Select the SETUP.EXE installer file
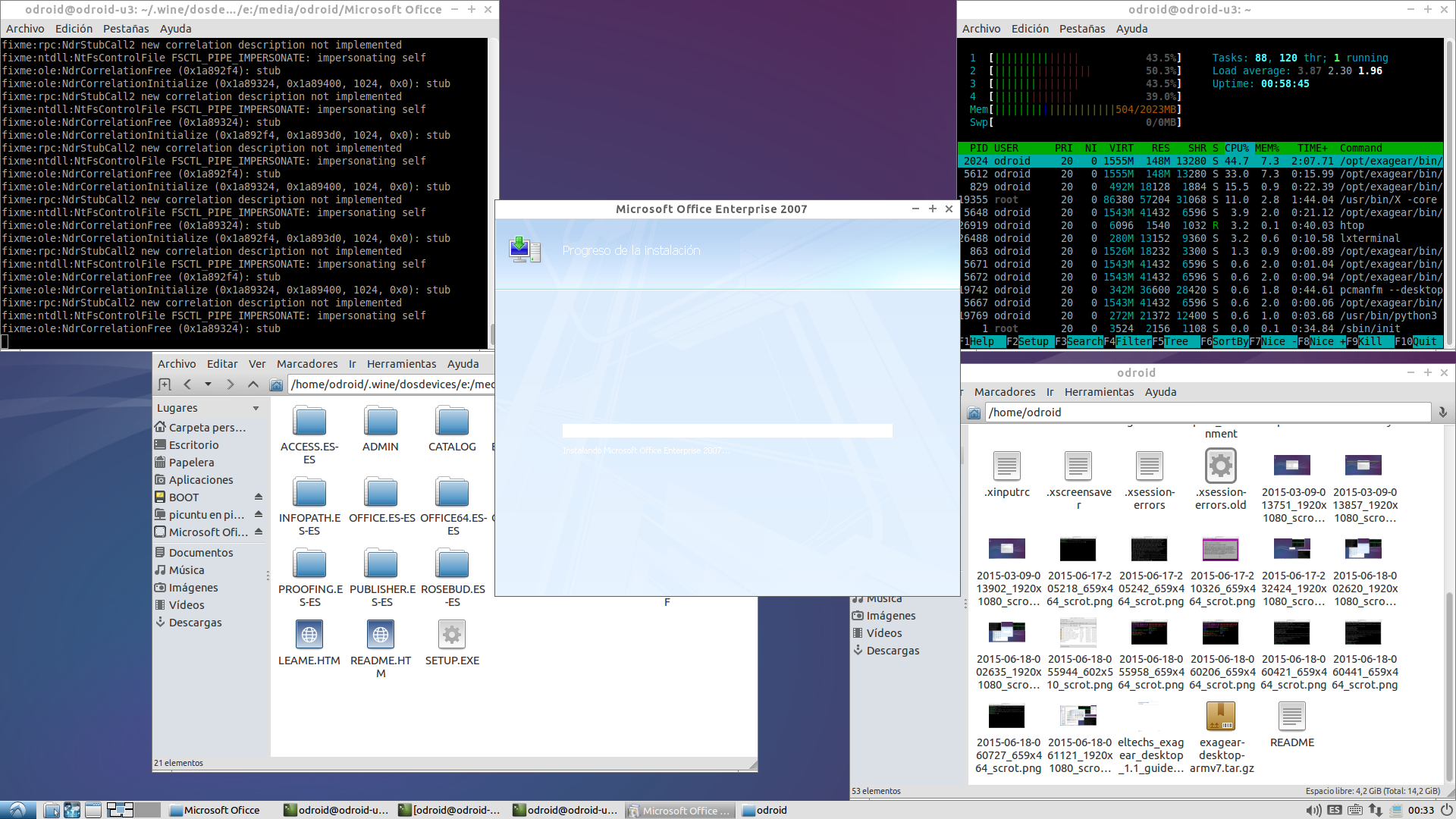1456x819 pixels. click(x=452, y=642)
